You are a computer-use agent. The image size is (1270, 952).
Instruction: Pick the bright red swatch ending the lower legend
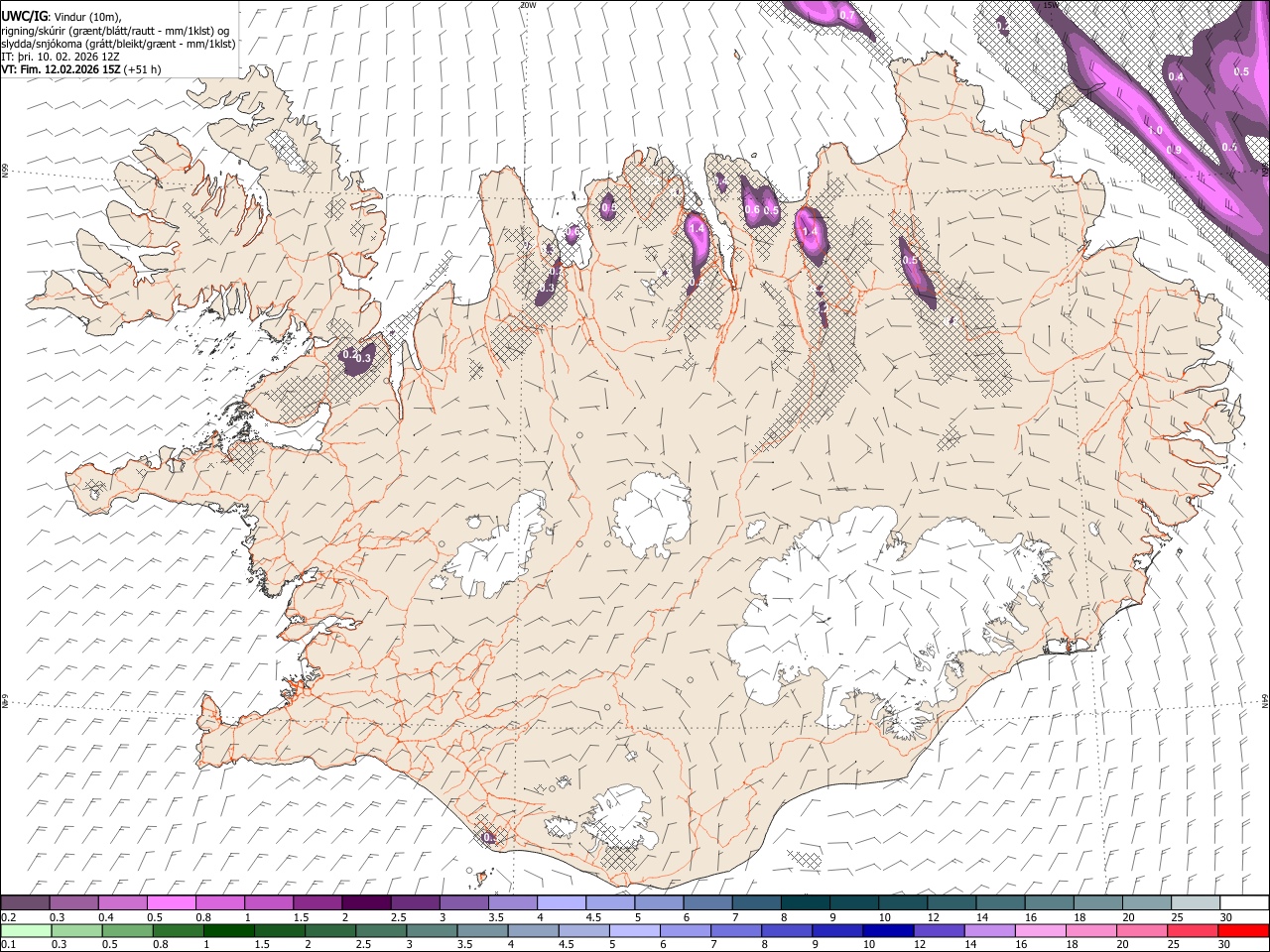1242,930
